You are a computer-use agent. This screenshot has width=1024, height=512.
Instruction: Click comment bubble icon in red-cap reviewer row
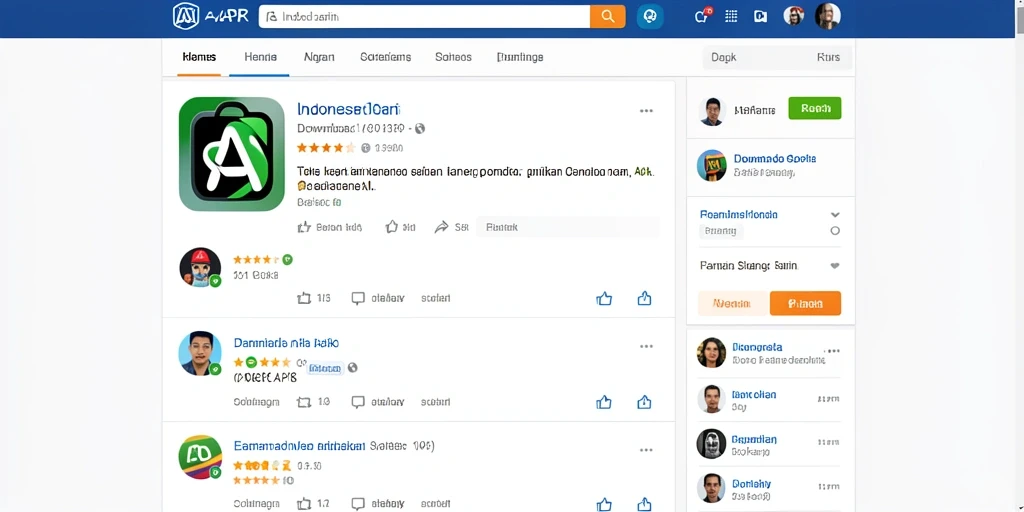pyautogui.click(x=358, y=298)
